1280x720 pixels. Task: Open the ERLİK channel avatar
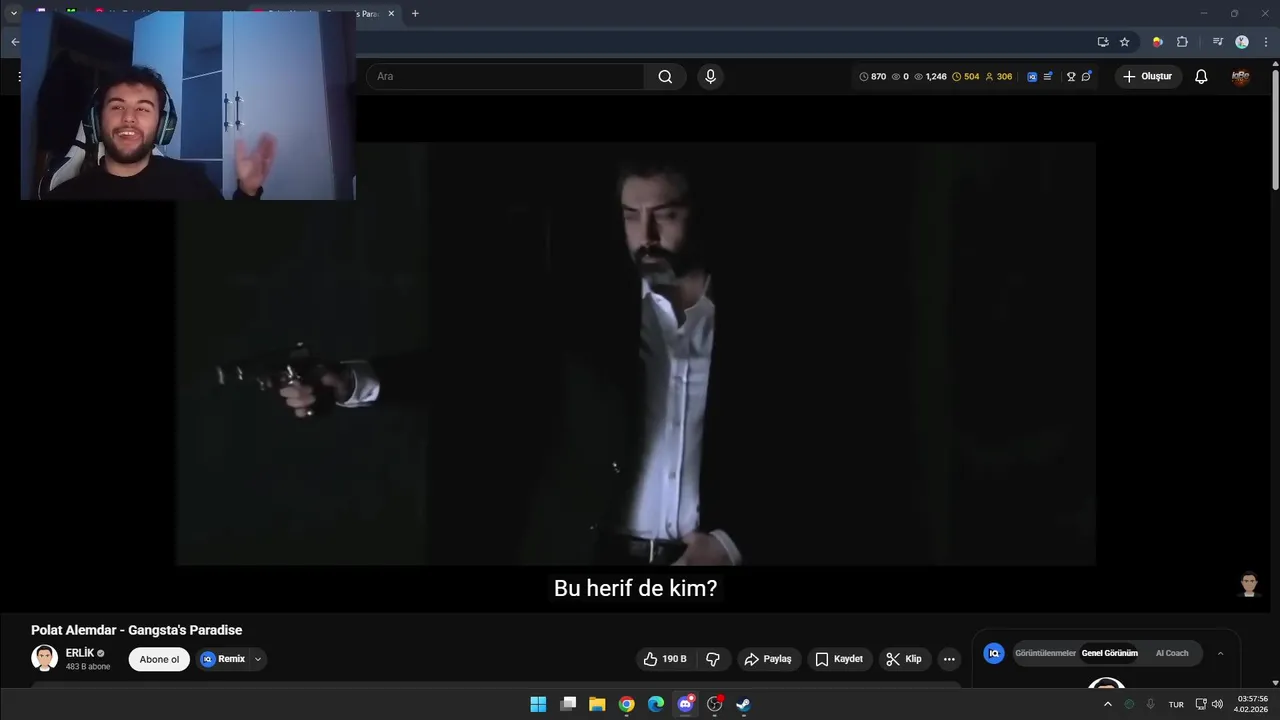[44, 658]
